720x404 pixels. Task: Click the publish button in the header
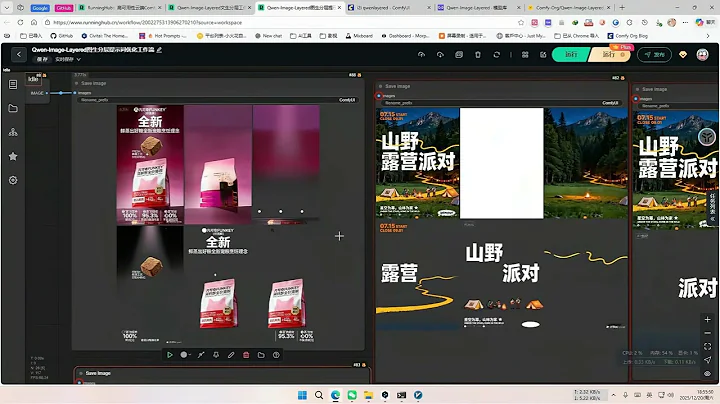[654, 55]
